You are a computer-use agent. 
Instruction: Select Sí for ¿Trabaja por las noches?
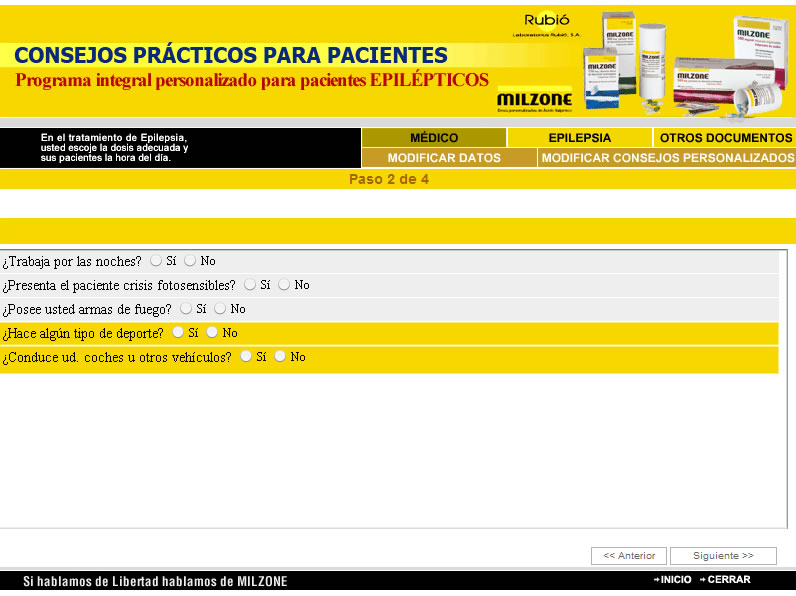[x=156, y=260]
